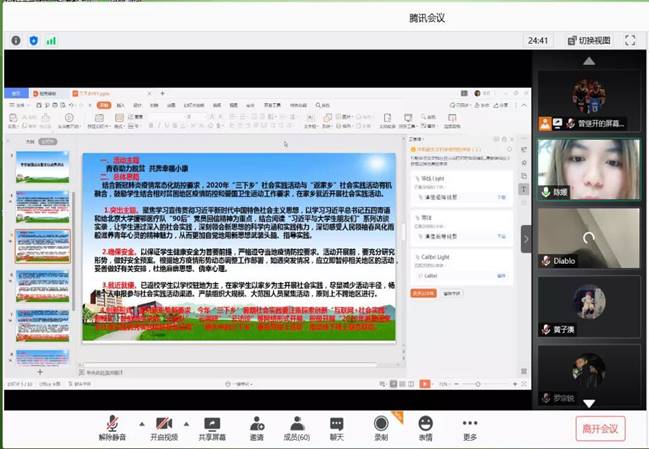Select 陈媛's video thumbnail
This screenshot has height=449, width=649.
(586, 166)
